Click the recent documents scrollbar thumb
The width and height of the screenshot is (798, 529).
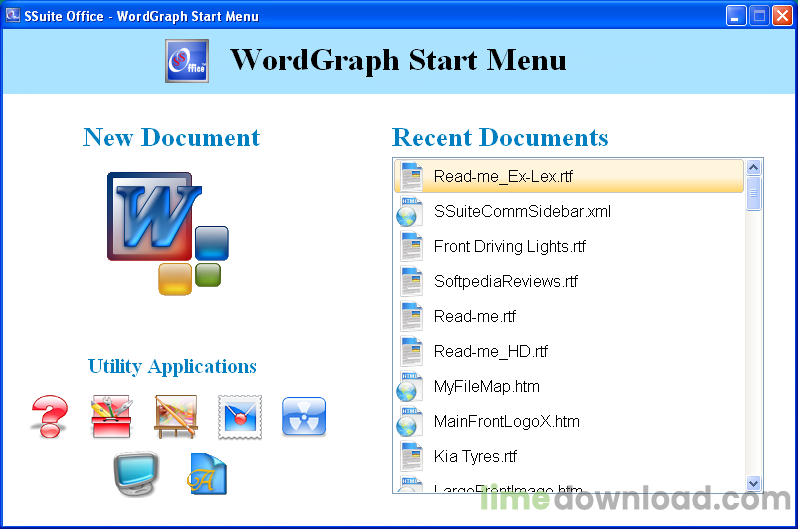tap(754, 193)
